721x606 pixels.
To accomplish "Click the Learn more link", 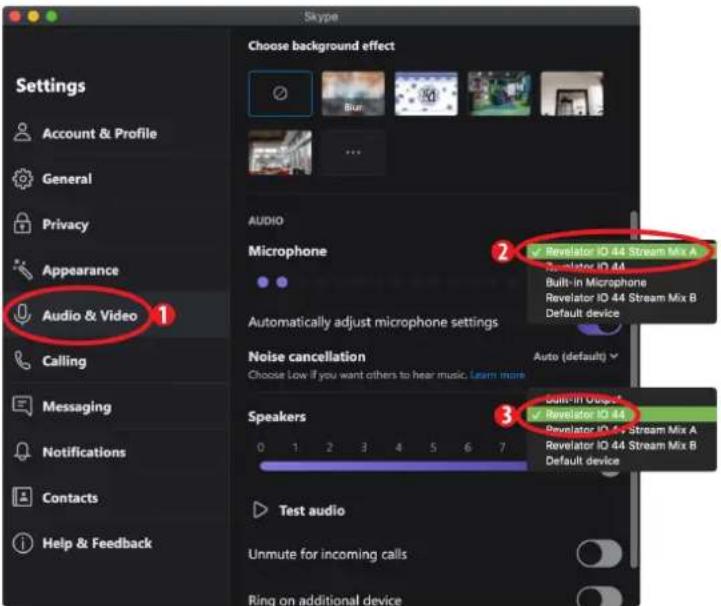I will 498,375.
